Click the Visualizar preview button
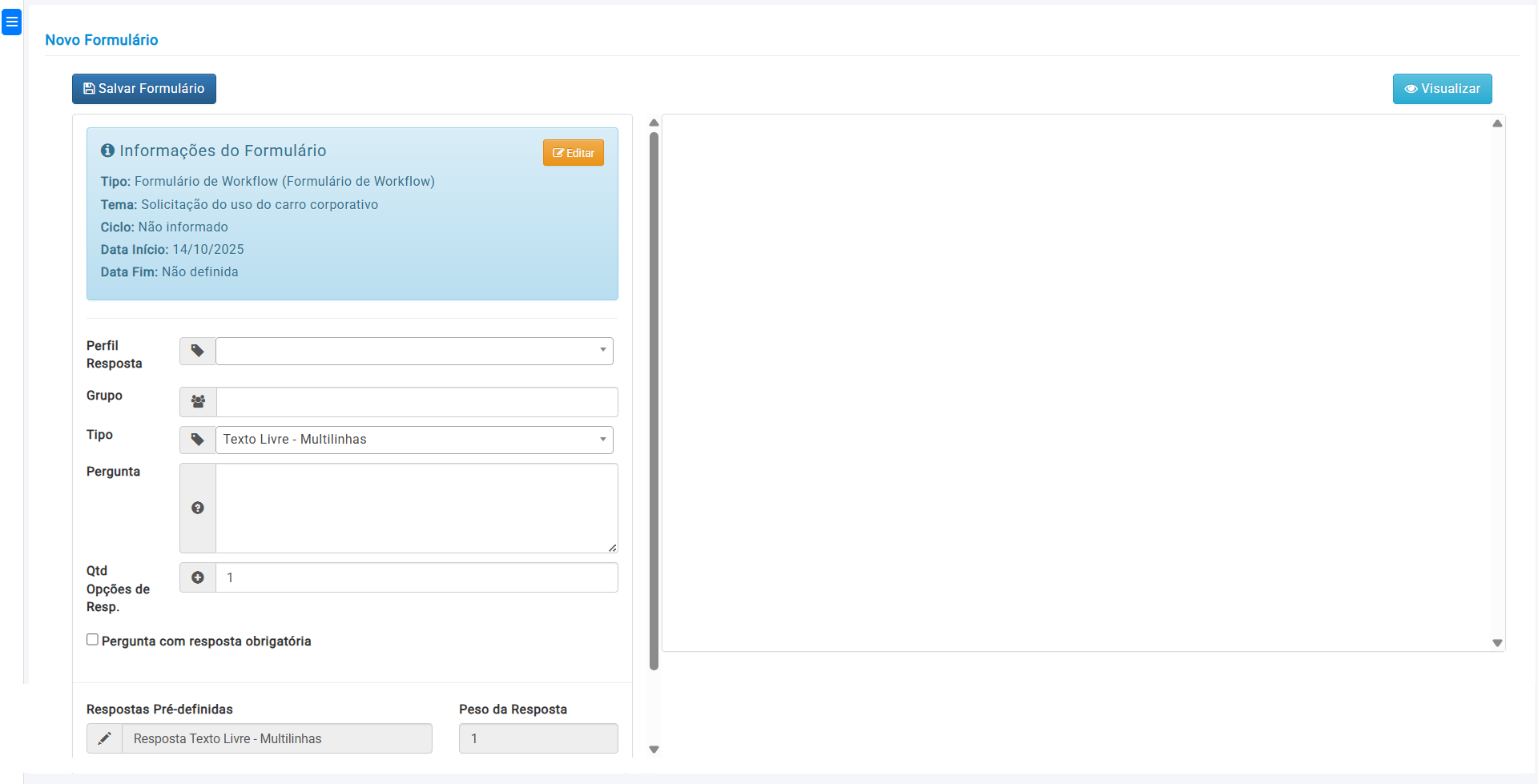This screenshot has height=784, width=1538. tap(1442, 89)
